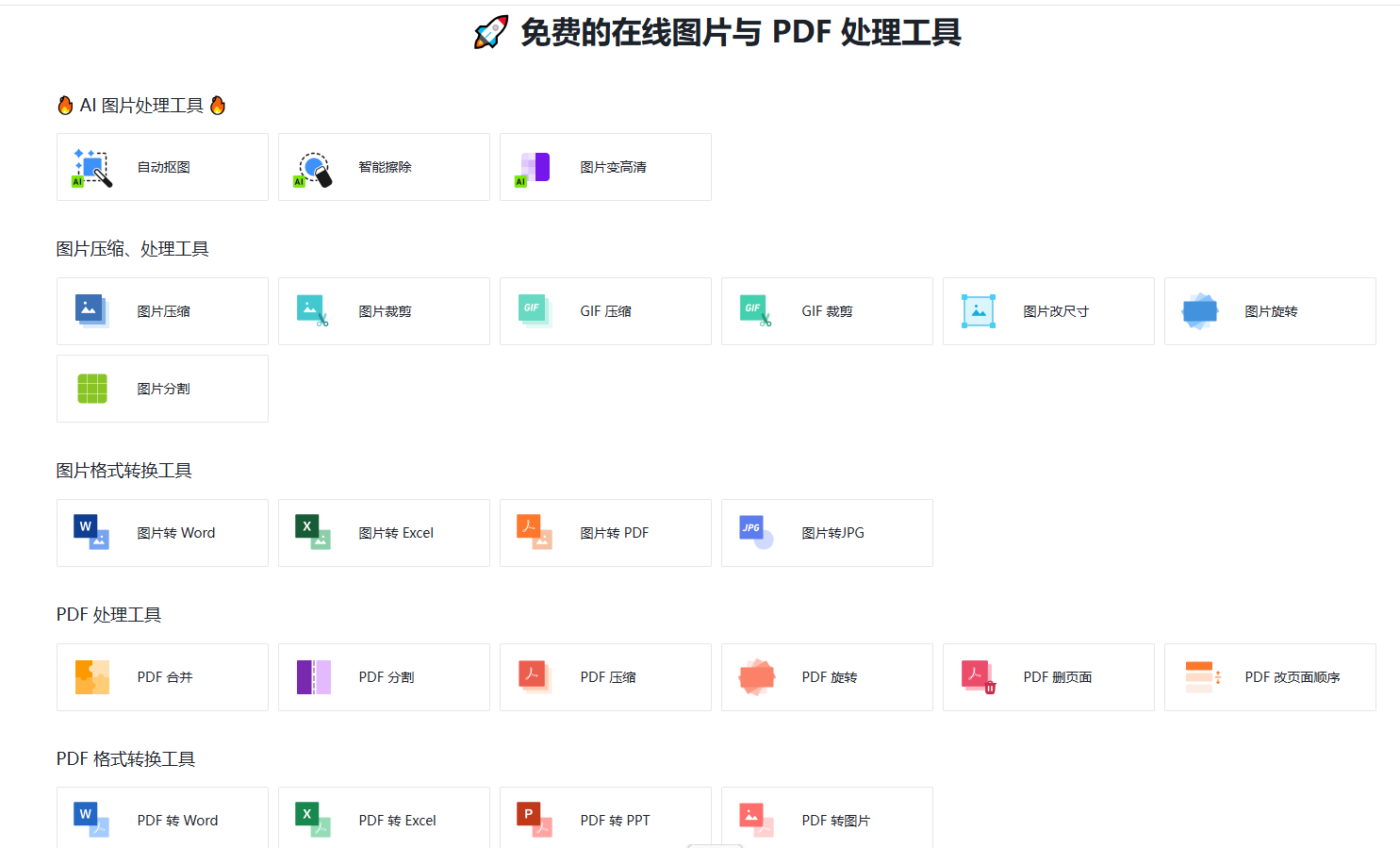Select 图片改尺寸 resize tool

[1056, 311]
